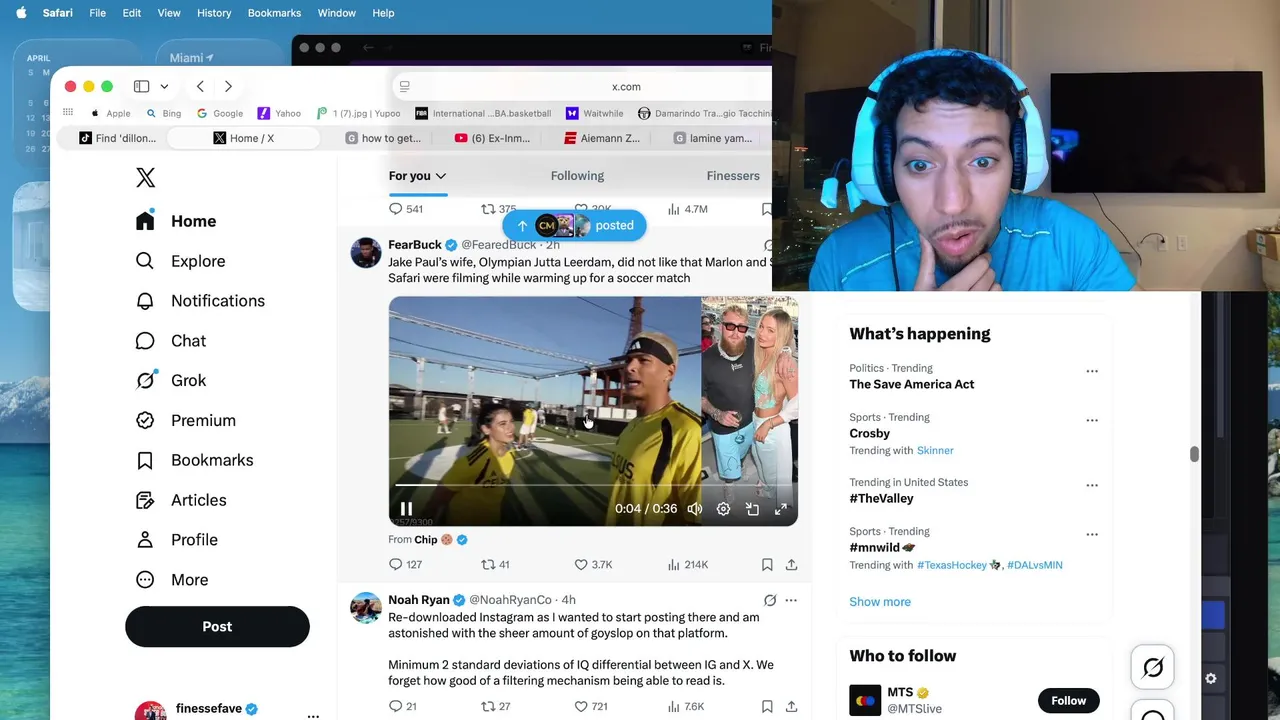Click Show more under trends
Viewport: 1280px width, 720px height.
(880, 602)
